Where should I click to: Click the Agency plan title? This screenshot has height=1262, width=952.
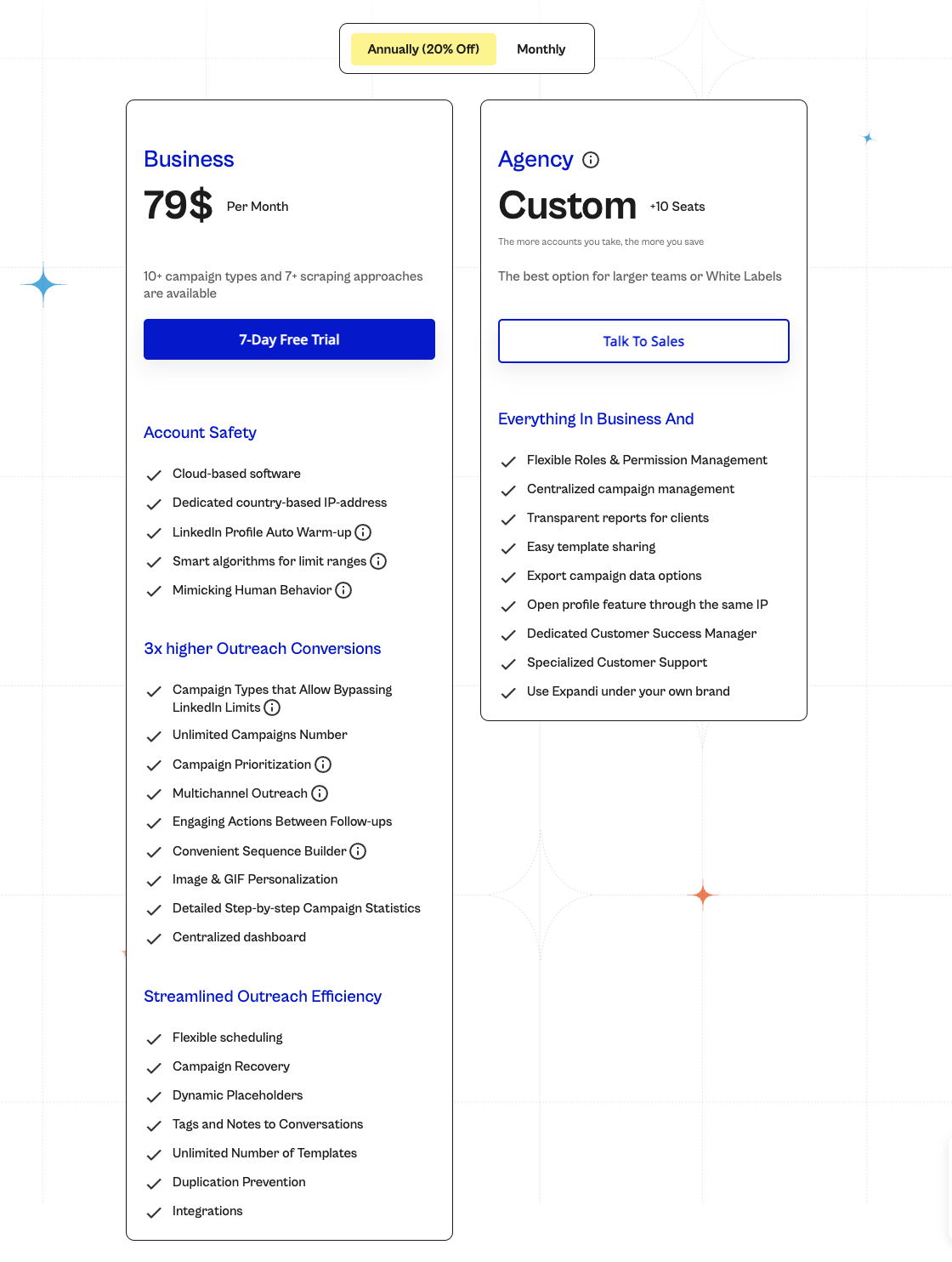click(535, 159)
